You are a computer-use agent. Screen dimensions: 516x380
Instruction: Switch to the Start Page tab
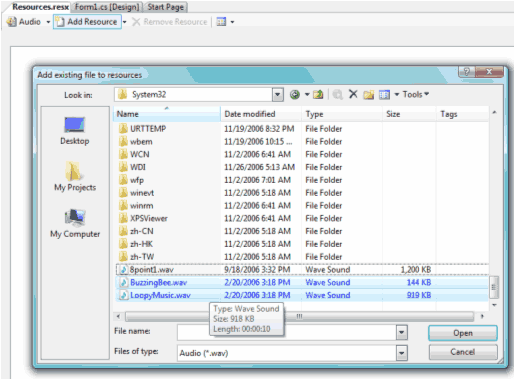click(x=166, y=7)
